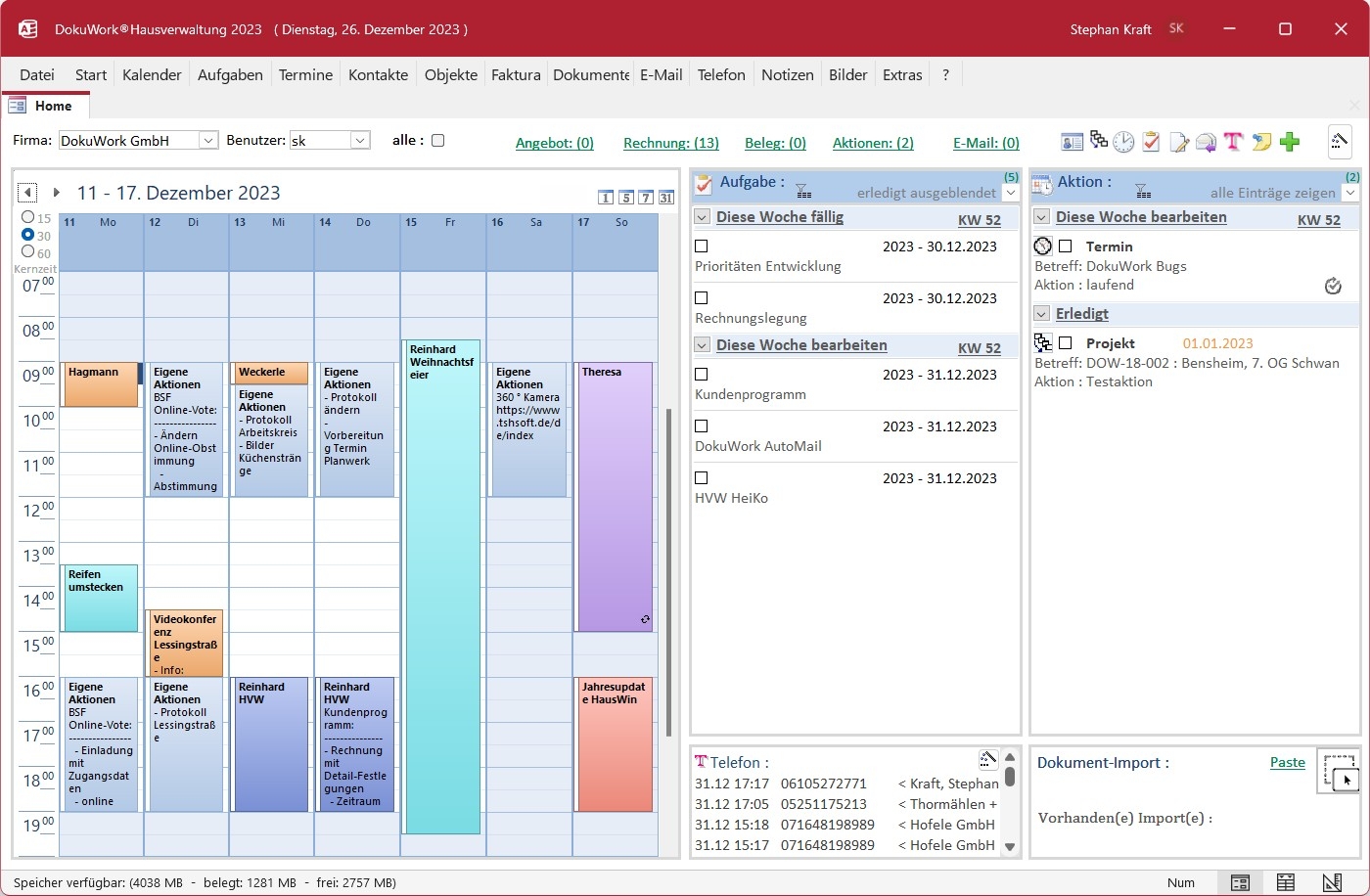Click the clock icon beside Termin entry

pyautogui.click(x=1043, y=246)
